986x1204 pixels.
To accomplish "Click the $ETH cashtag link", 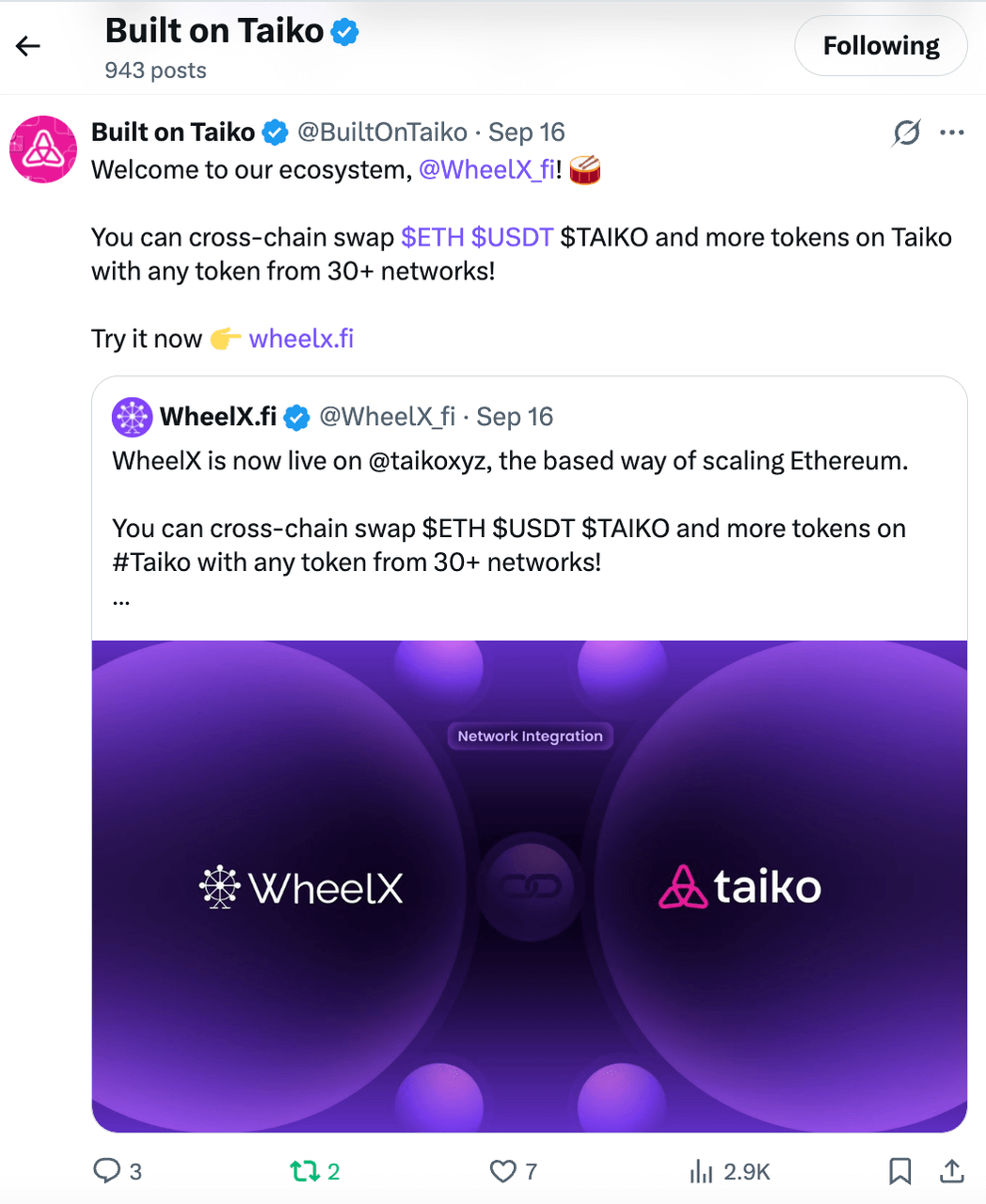I will tap(432, 237).
